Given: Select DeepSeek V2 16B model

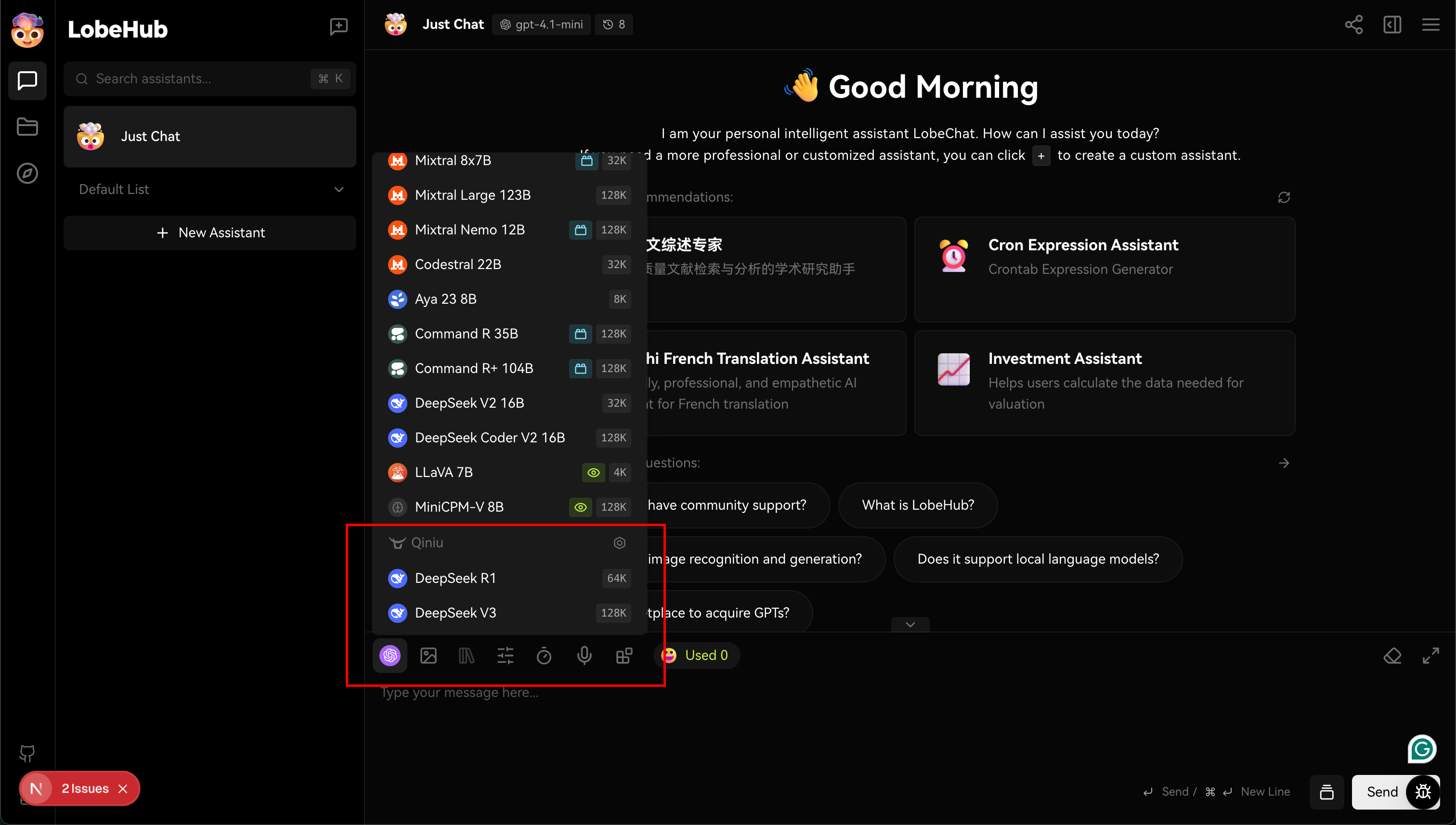Looking at the screenshot, I should point(509,403).
